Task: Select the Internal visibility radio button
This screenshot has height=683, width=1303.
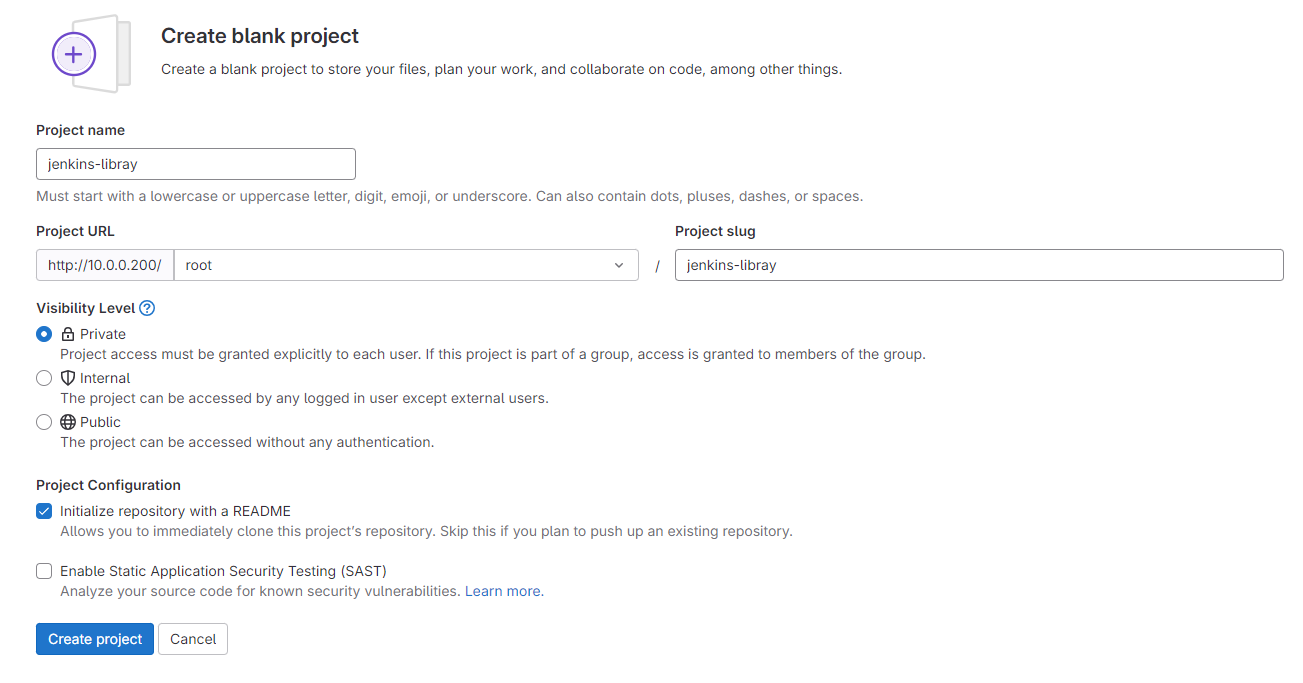Action: point(44,378)
